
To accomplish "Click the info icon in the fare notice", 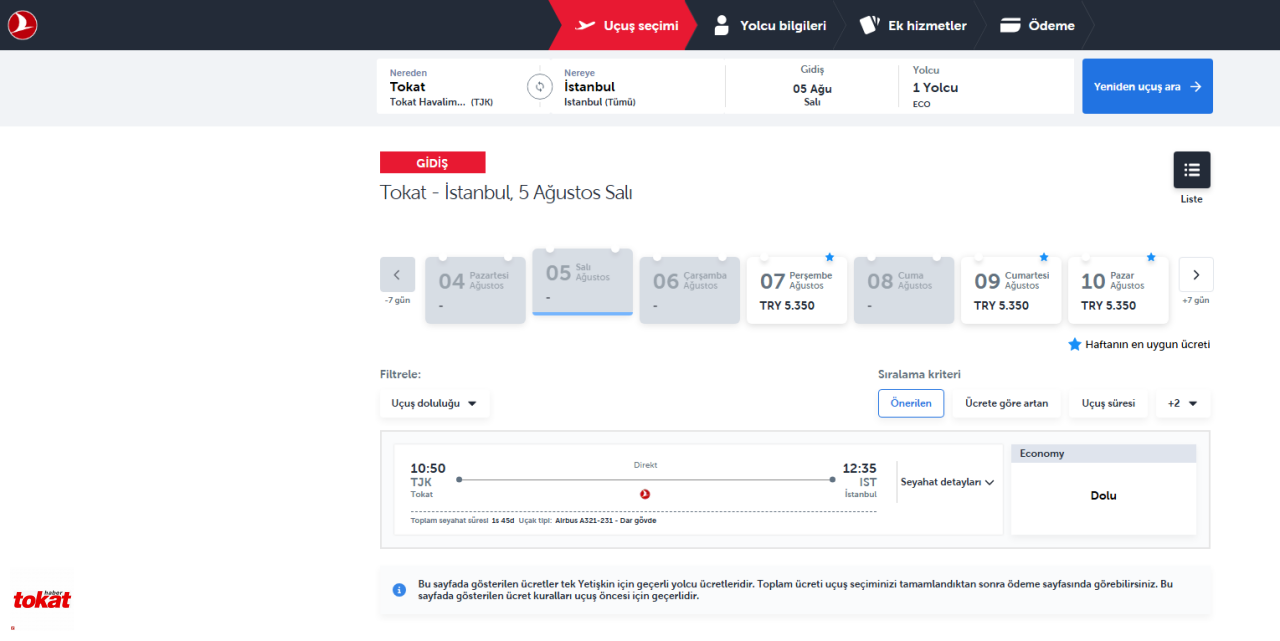I will [399, 590].
